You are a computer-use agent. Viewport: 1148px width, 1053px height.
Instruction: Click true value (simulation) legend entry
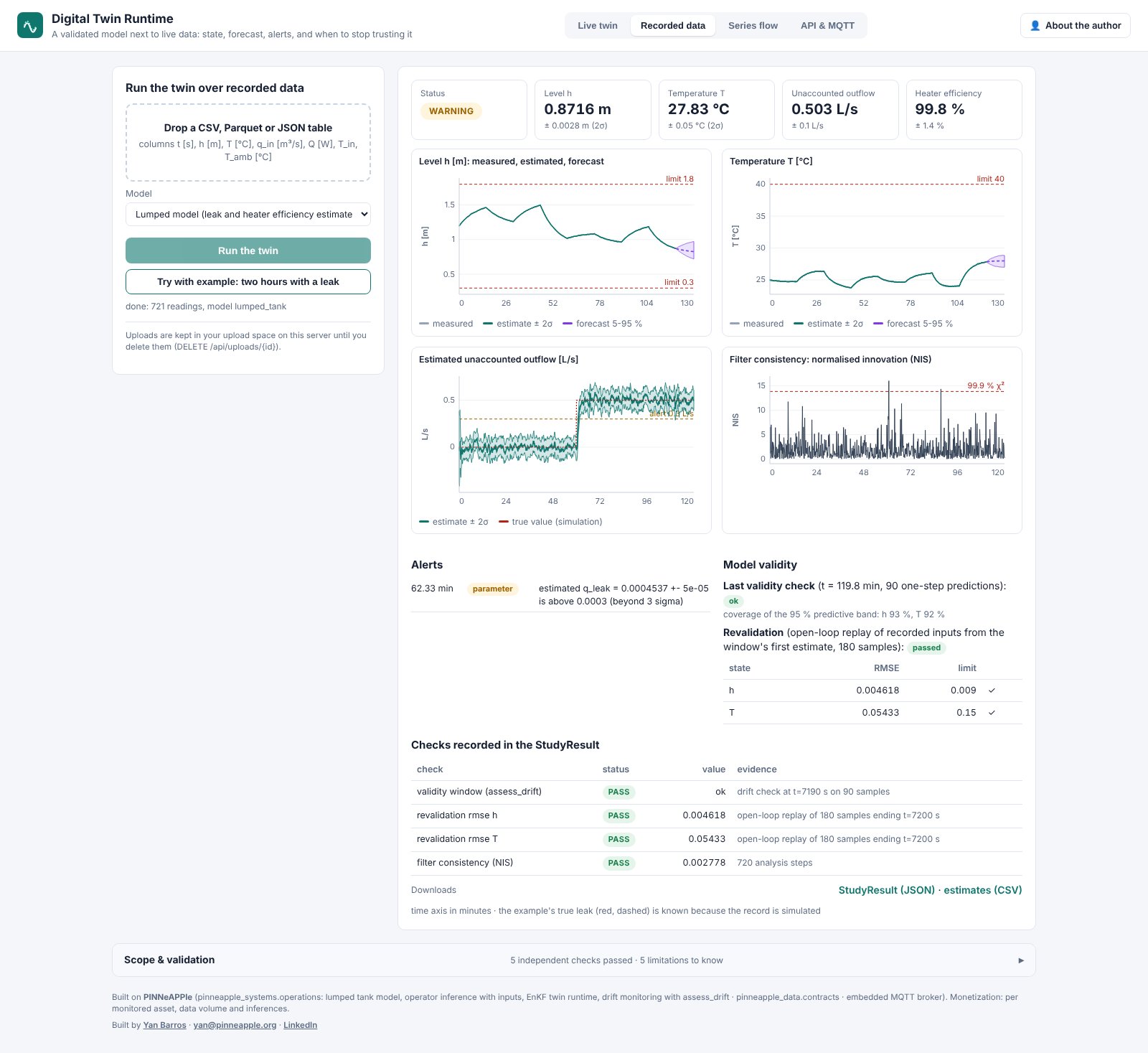(550, 522)
